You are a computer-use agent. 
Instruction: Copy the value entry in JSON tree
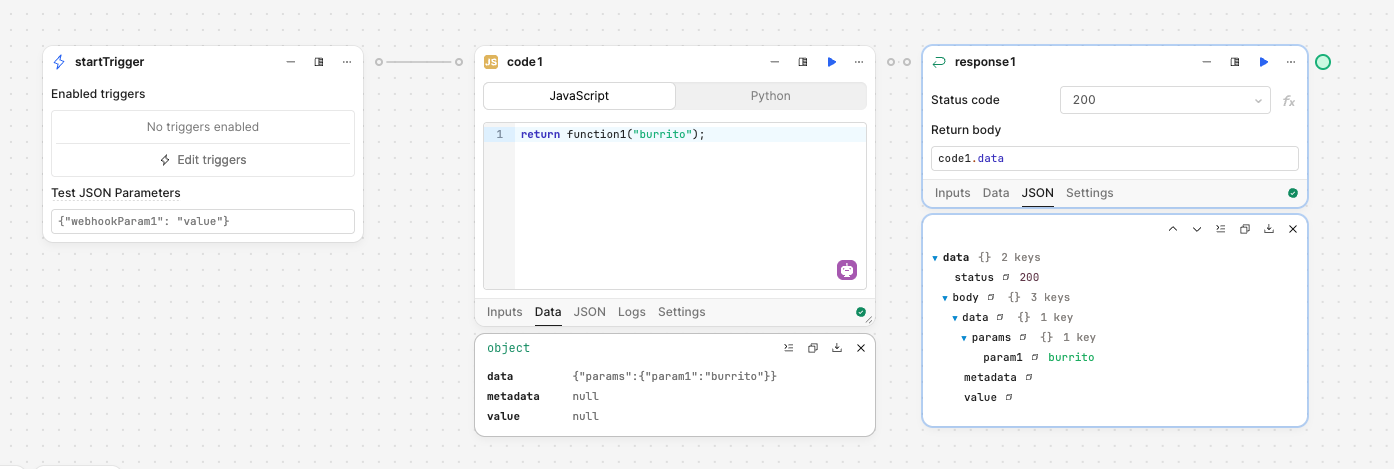point(1008,397)
